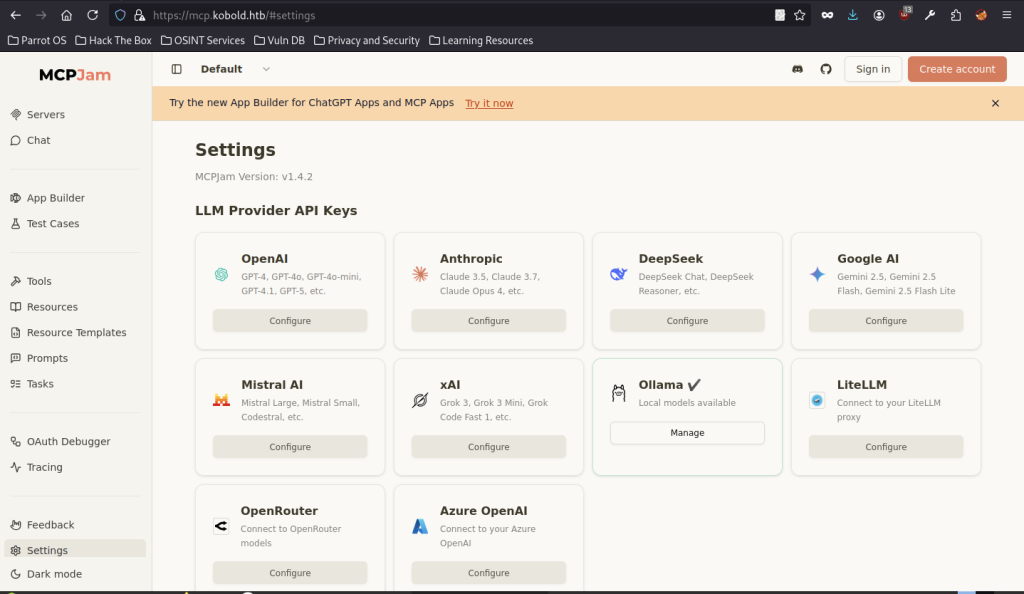This screenshot has width=1024, height=594.
Task: Configure the Mistral AI API key
Action: click(x=290, y=446)
